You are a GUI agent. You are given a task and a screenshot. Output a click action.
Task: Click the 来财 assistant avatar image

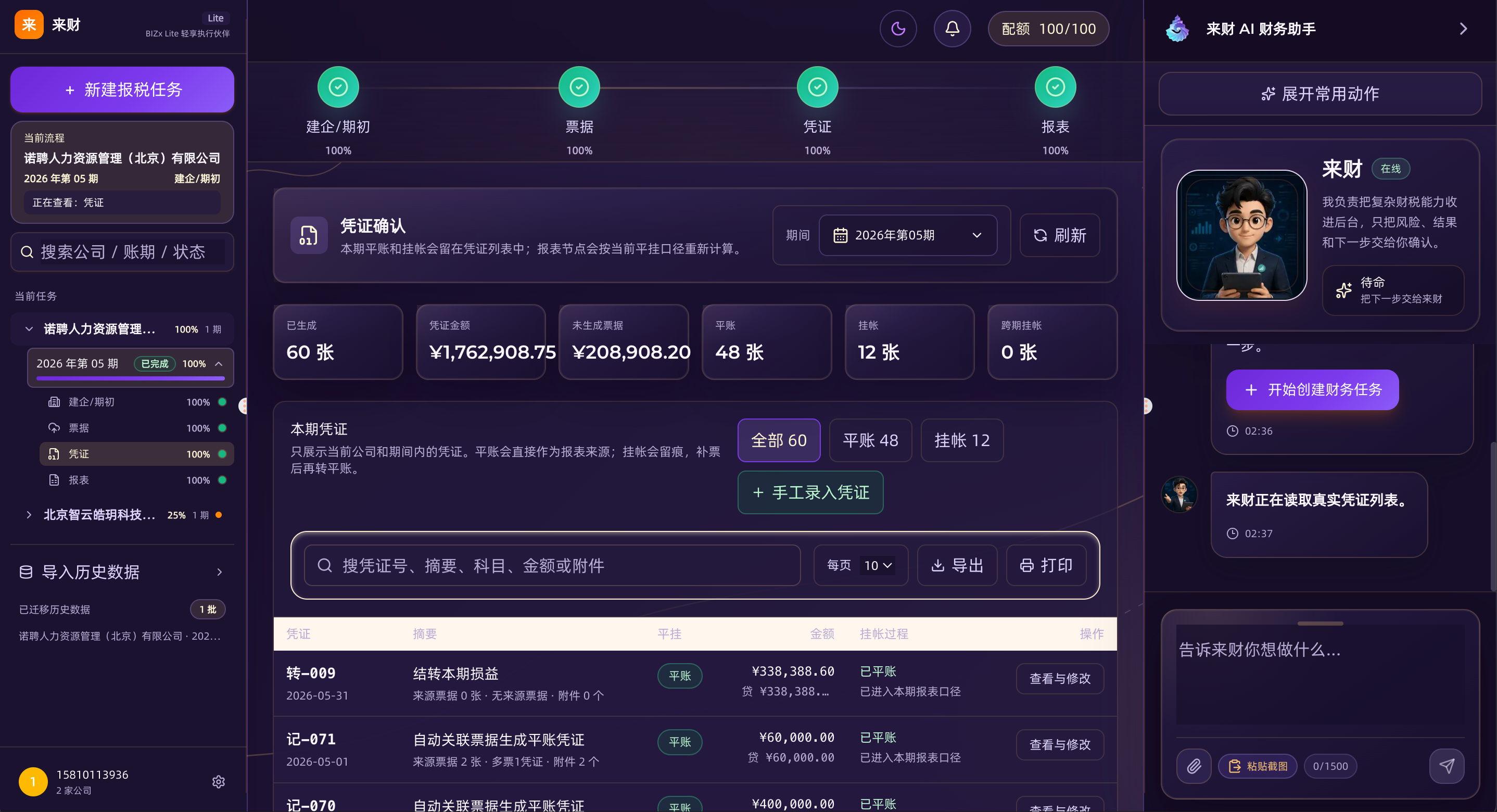pos(1241,235)
